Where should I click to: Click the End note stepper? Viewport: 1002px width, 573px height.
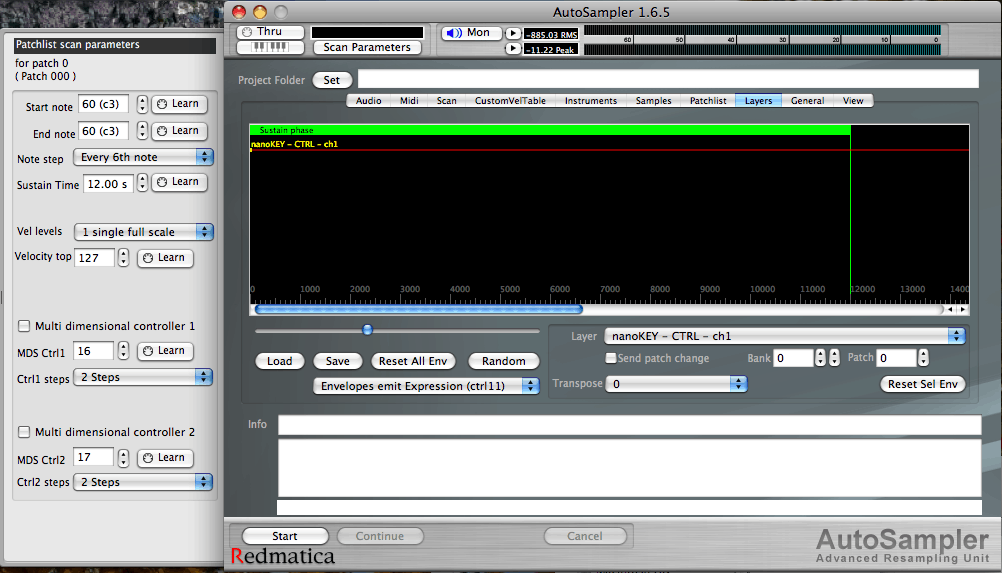[x=143, y=131]
